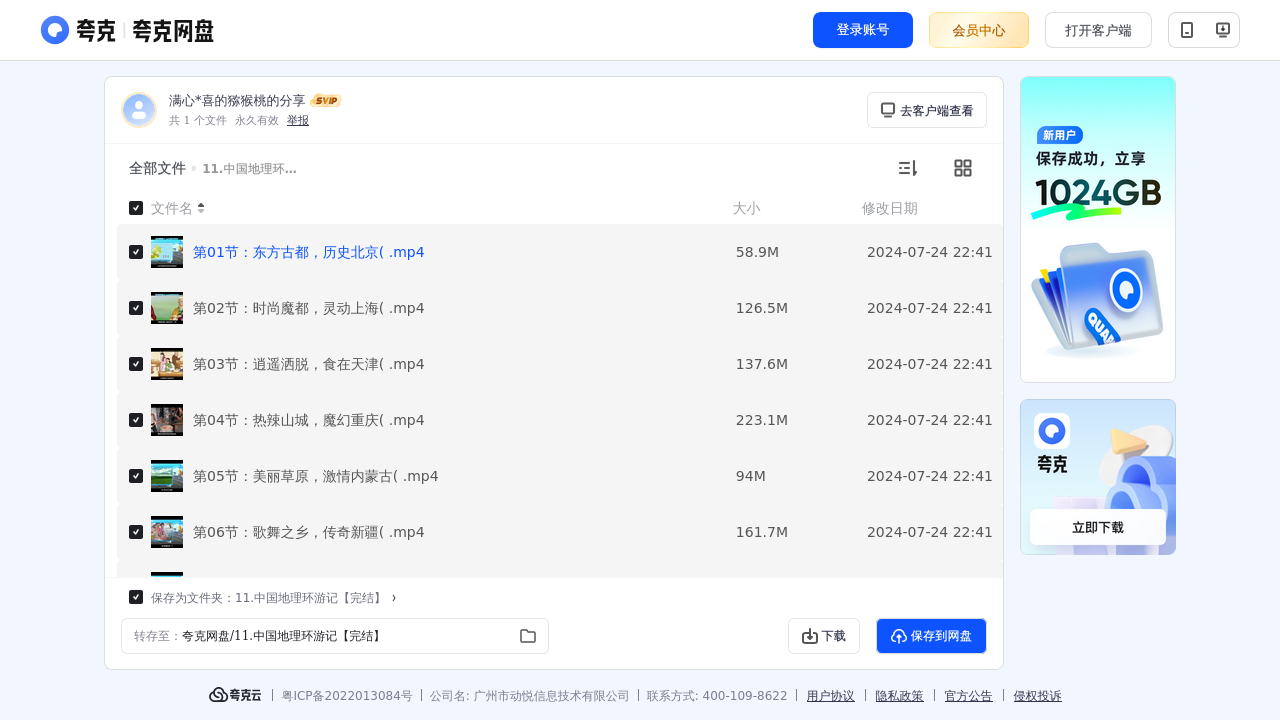This screenshot has width=1280, height=720.
Task: Uncheck the 第01节 东方古都 file checkbox
Action: click(x=136, y=252)
